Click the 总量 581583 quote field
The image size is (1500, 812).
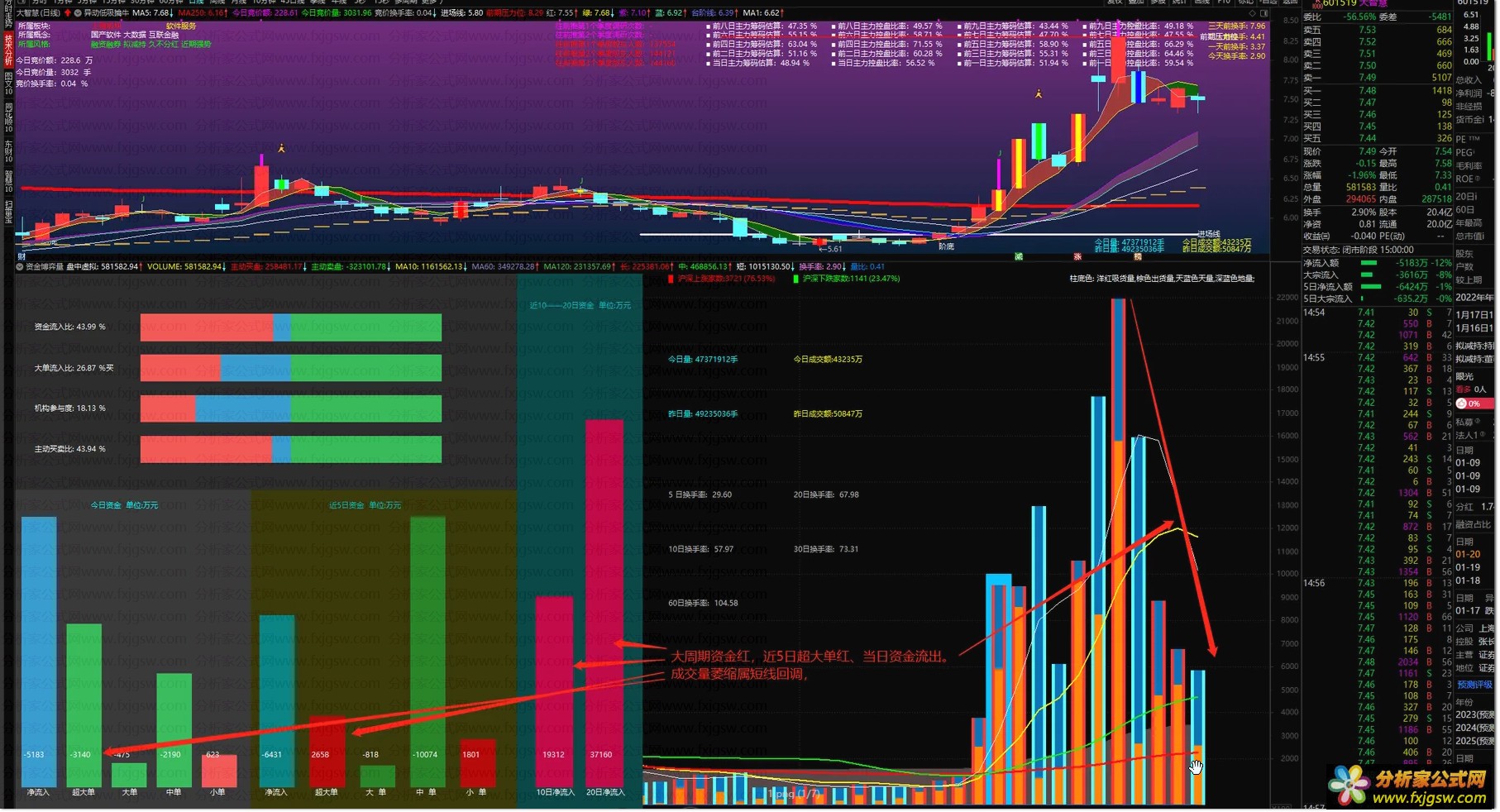[x=1340, y=188]
